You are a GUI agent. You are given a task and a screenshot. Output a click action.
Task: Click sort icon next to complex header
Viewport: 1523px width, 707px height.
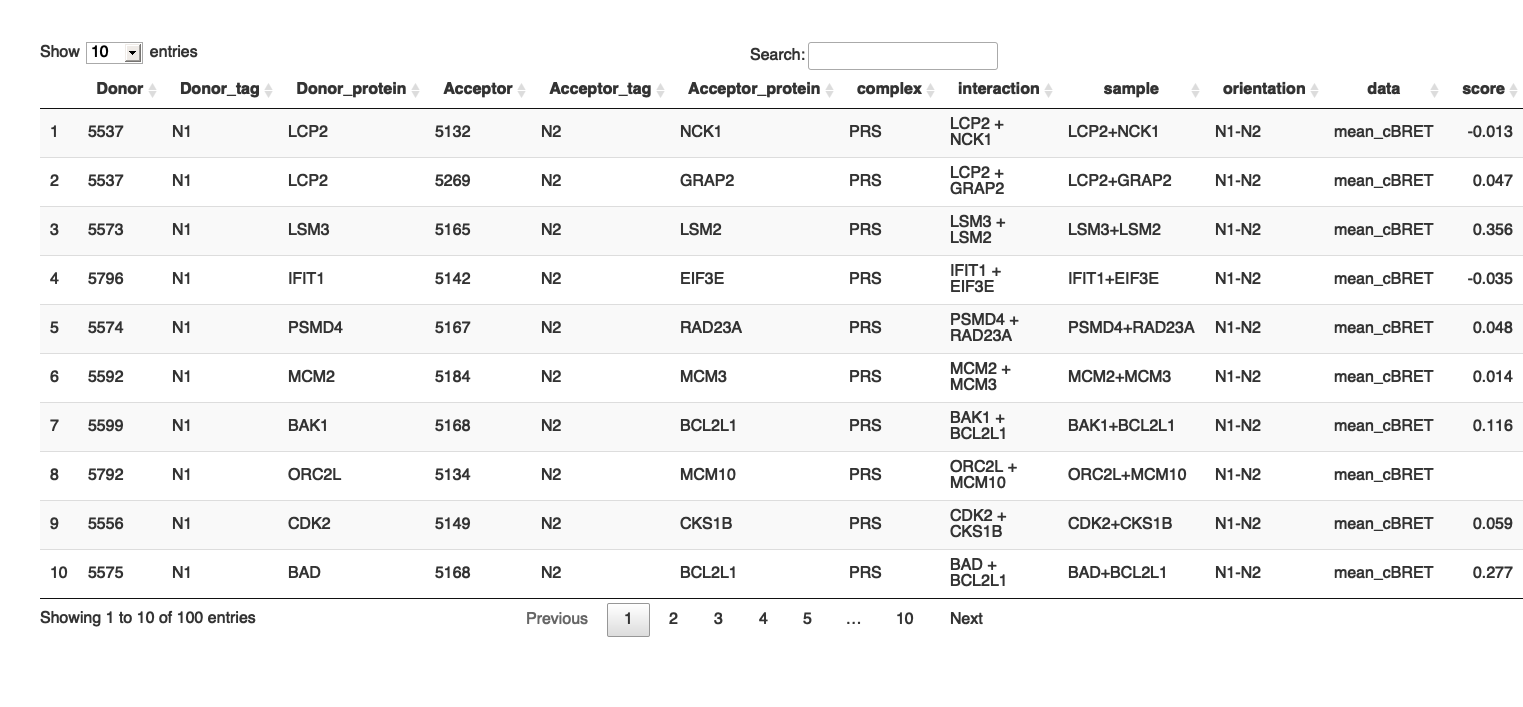[931, 90]
